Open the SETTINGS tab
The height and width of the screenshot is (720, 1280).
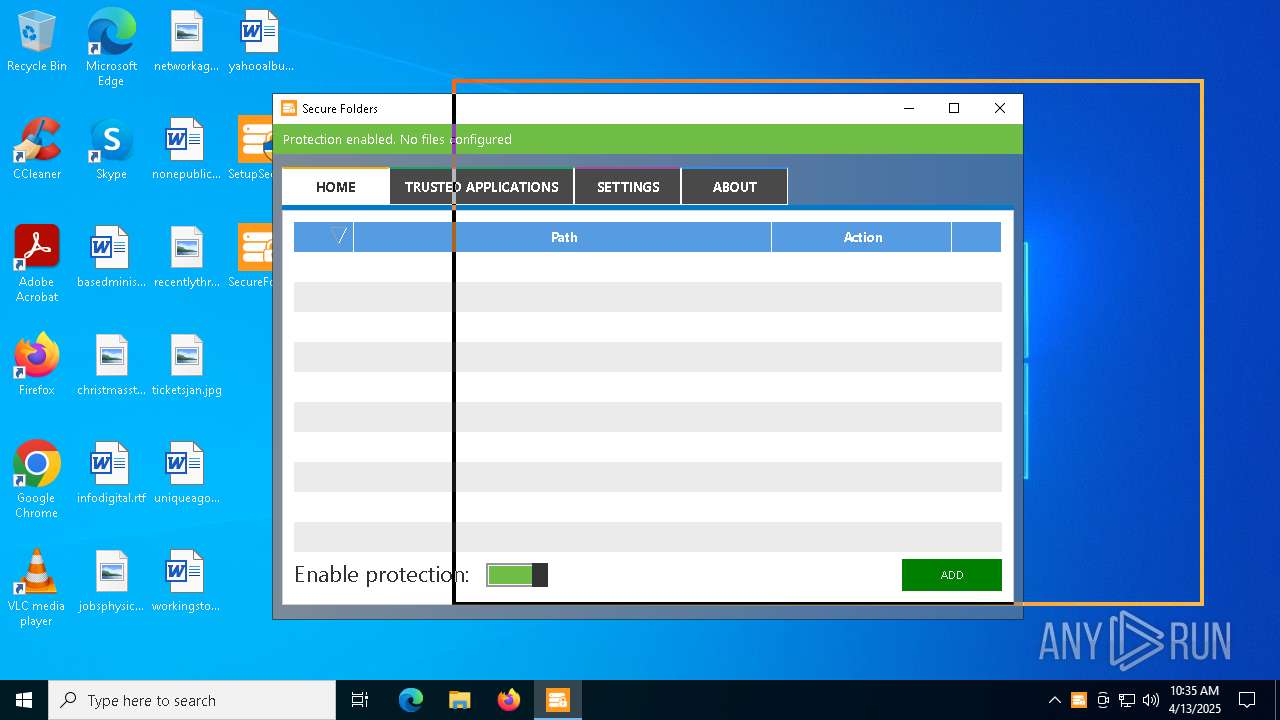[x=628, y=187]
